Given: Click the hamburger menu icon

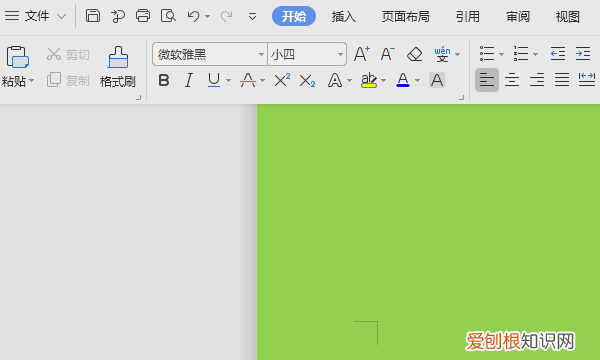Looking at the screenshot, I should [12, 16].
